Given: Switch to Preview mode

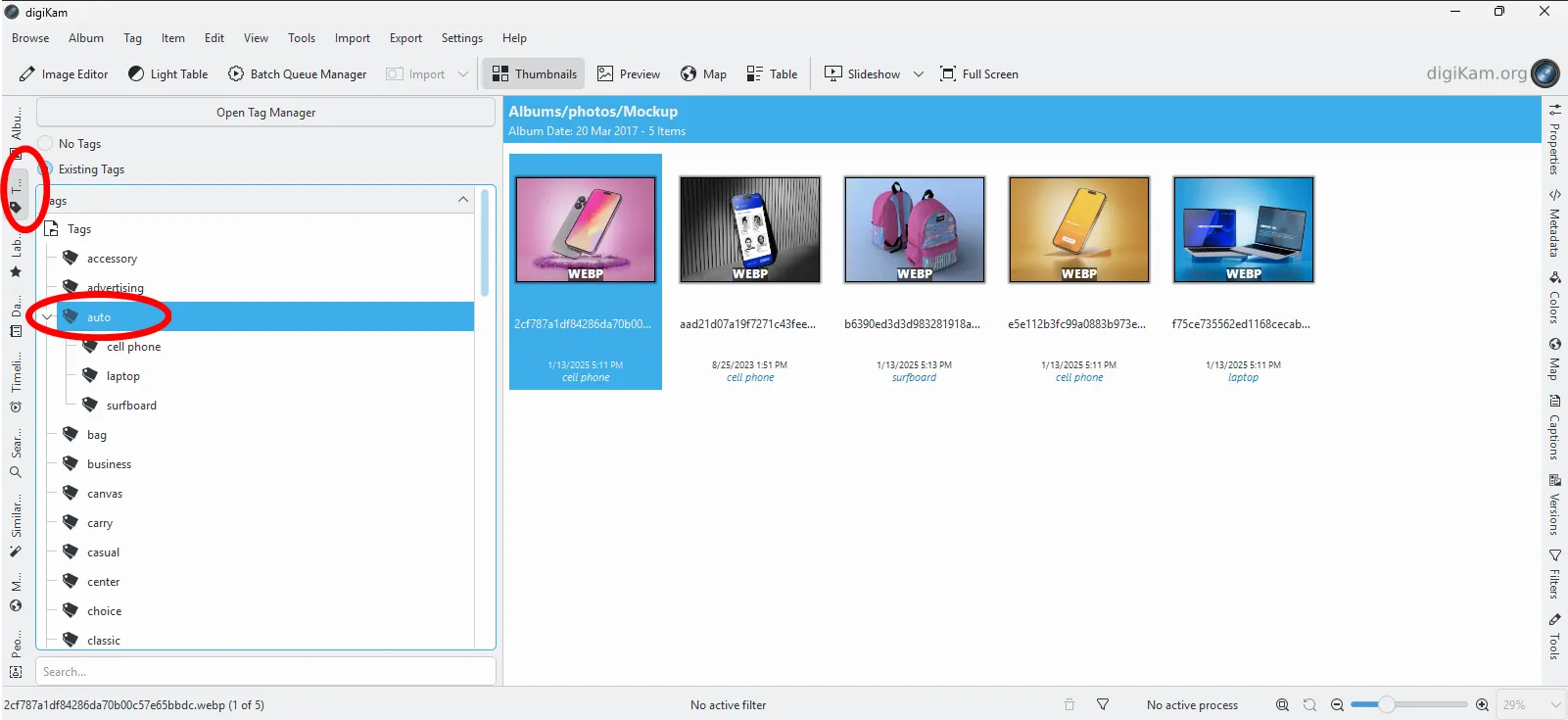Looking at the screenshot, I should [x=629, y=74].
